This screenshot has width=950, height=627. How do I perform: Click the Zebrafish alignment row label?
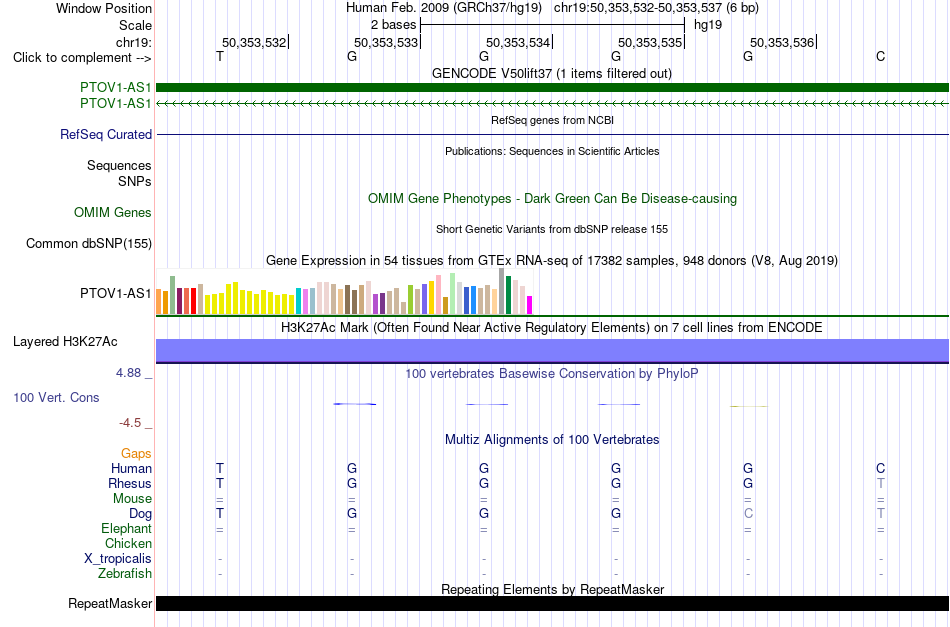click(125, 573)
